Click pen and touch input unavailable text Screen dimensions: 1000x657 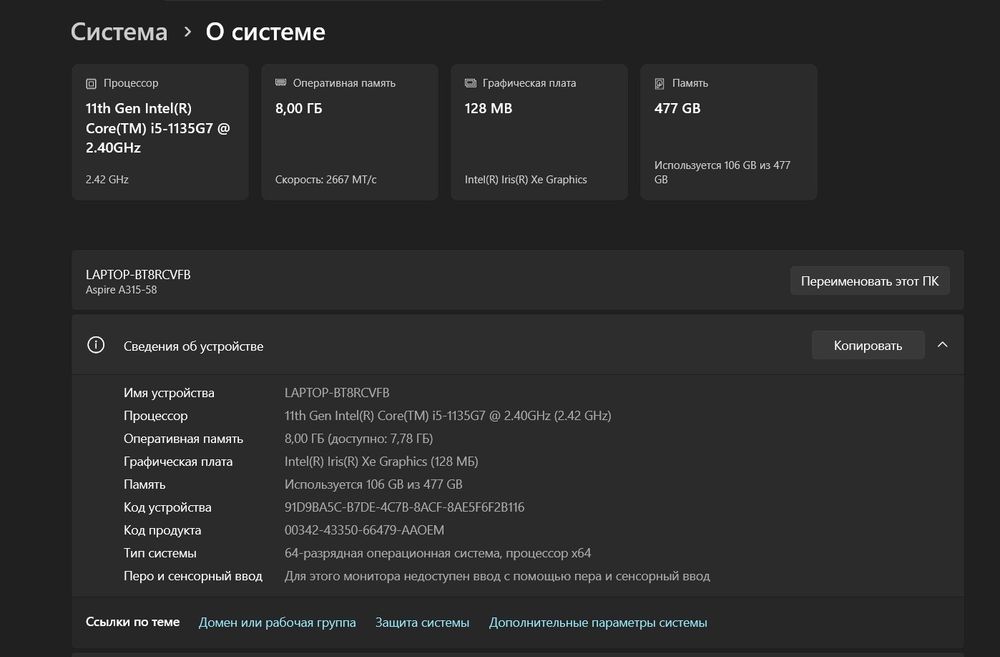[497, 576]
